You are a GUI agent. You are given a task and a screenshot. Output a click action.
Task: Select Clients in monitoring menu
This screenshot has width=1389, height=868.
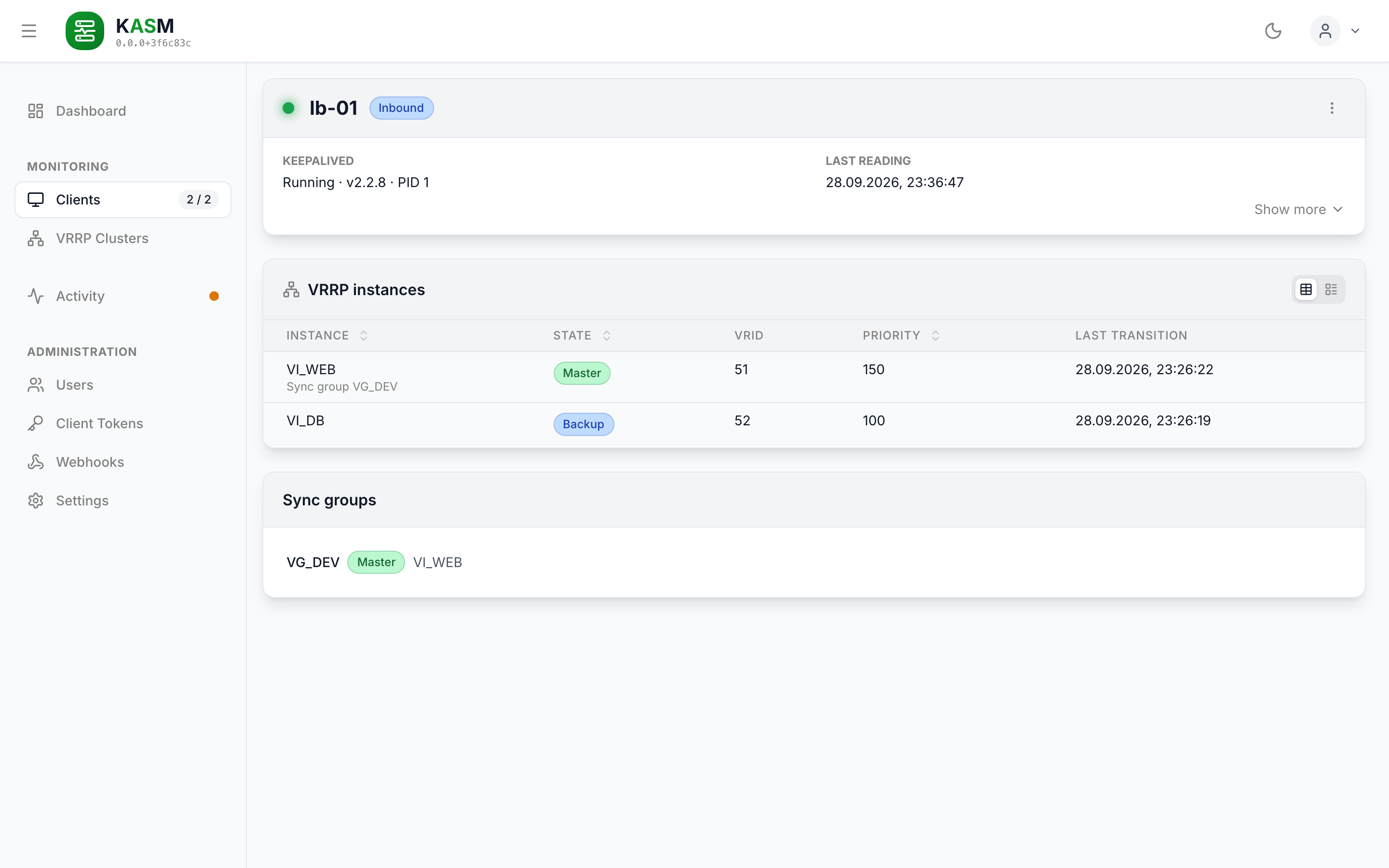pyautogui.click(x=123, y=200)
